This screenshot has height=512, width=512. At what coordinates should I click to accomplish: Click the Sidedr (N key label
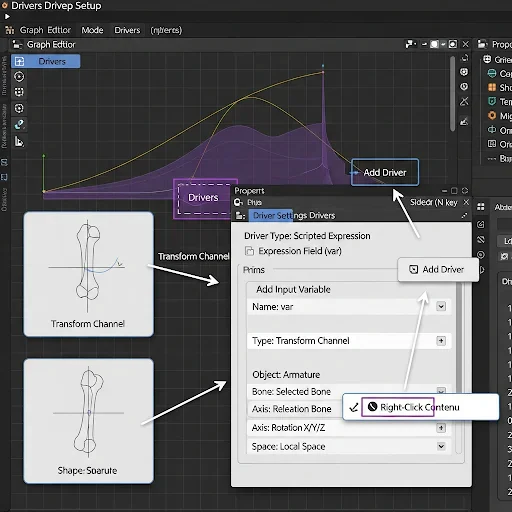433,202
